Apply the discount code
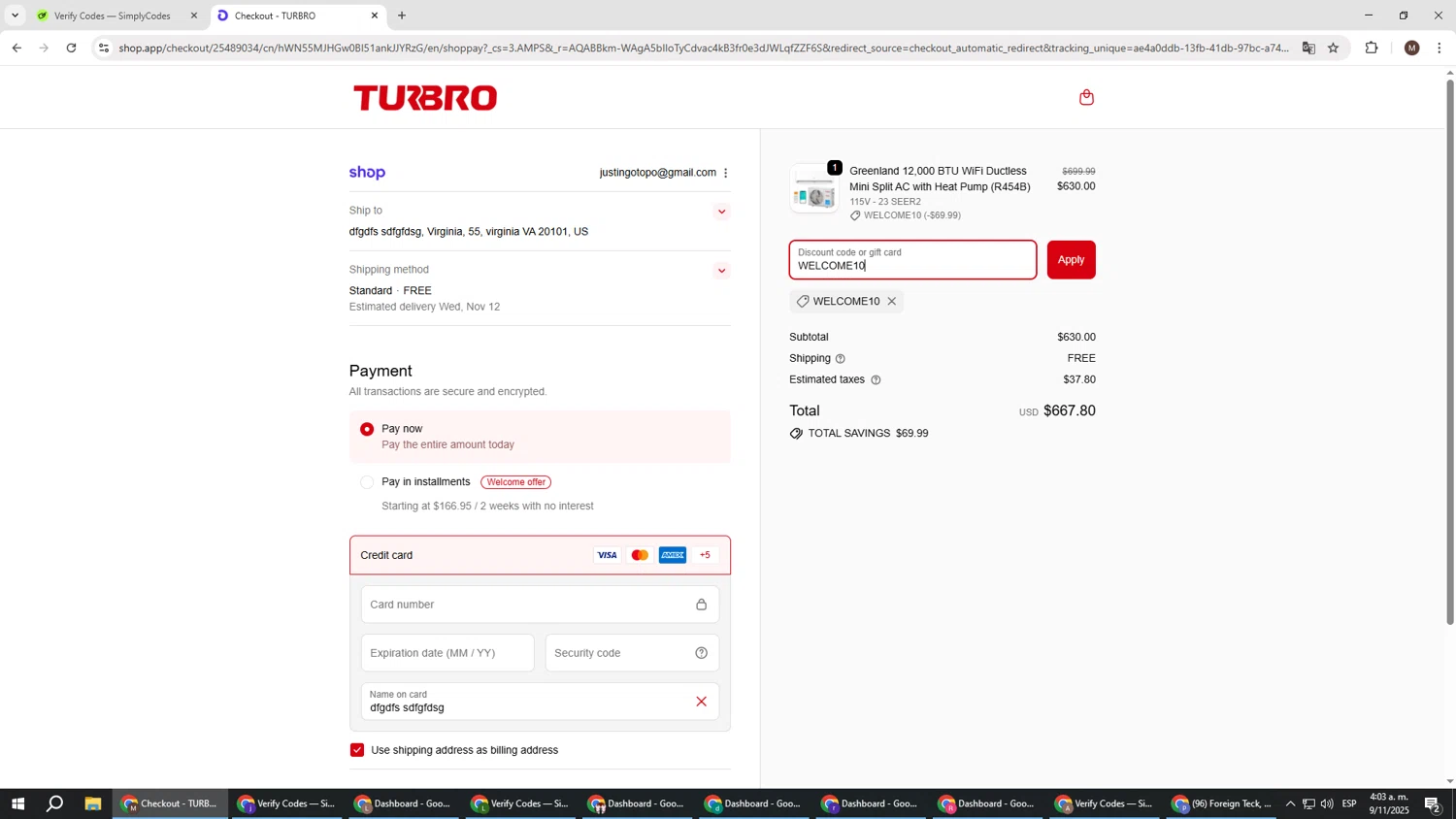 click(x=1071, y=260)
